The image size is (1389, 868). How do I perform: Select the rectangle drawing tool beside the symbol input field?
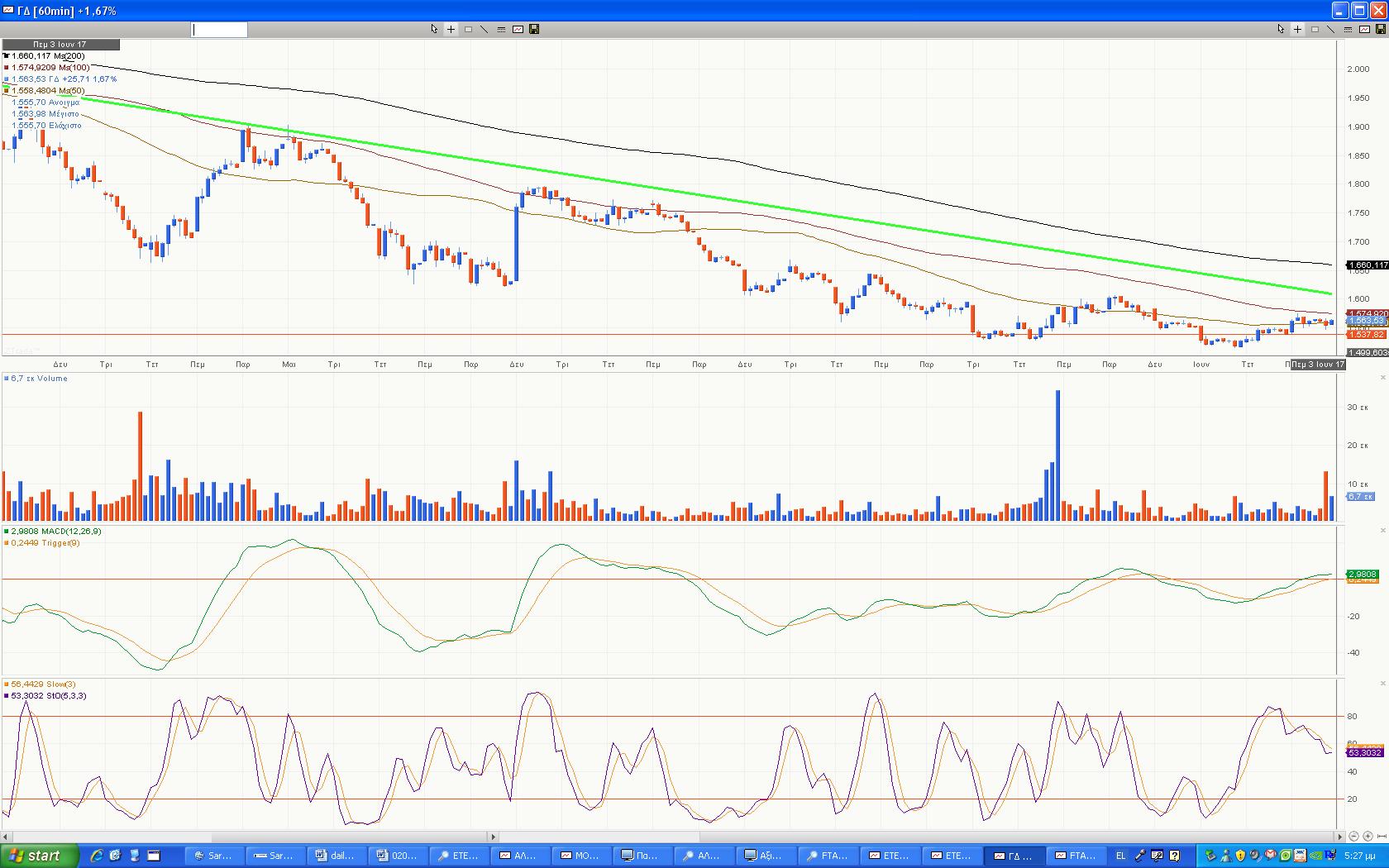click(468, 29)
